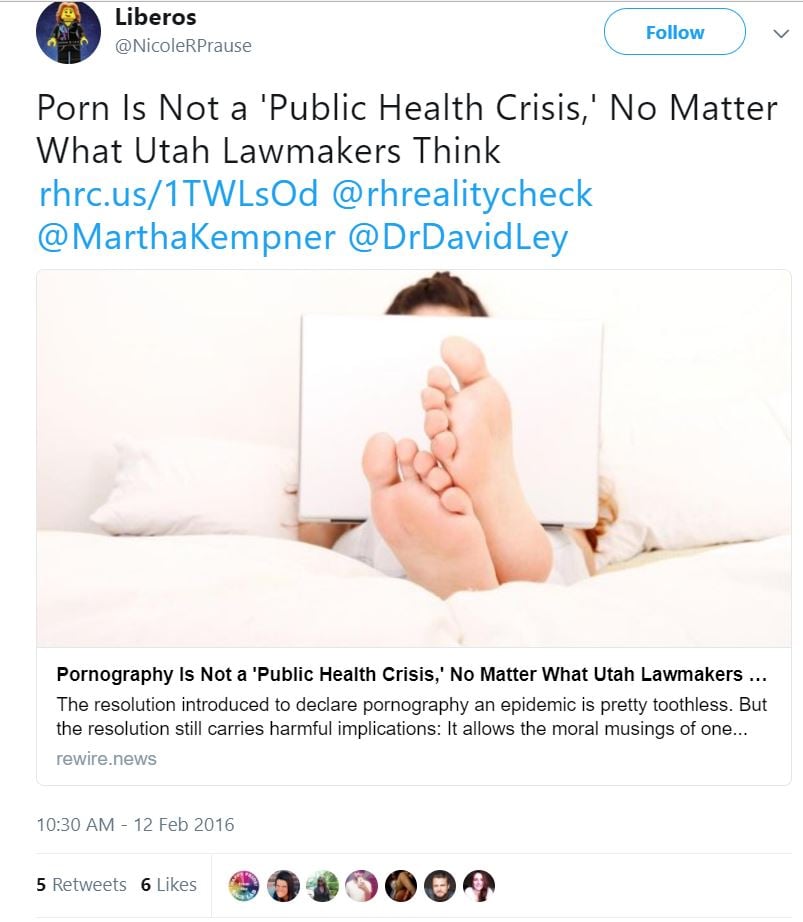Expand the tweet options chevron
Viewport: 803px width, 922px height.
781,34
